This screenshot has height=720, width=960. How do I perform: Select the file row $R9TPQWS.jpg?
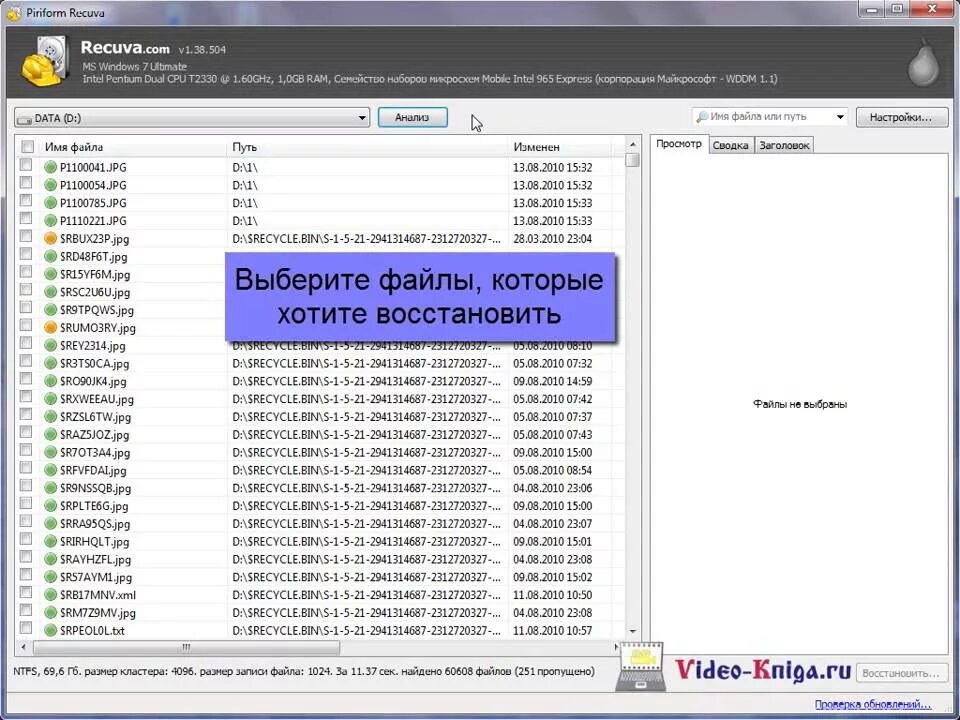pyautogui.click(x=321, y=310)
